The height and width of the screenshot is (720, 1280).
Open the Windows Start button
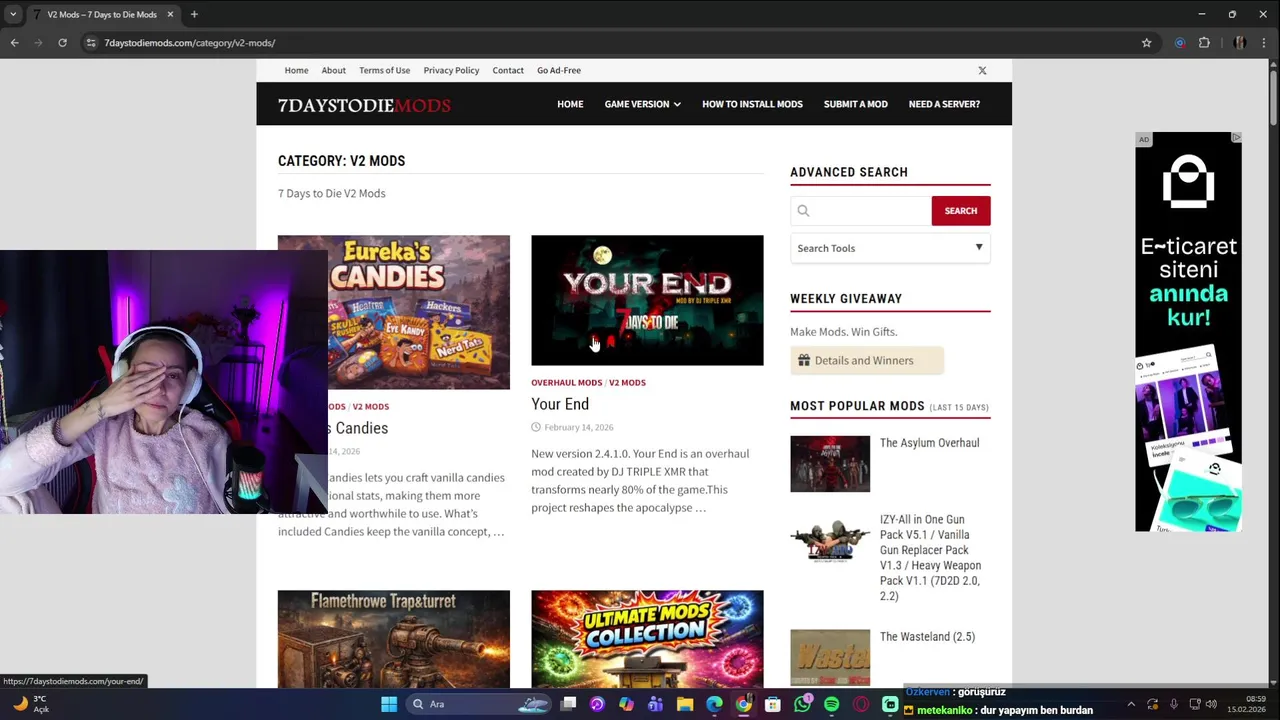pos(389,704)
